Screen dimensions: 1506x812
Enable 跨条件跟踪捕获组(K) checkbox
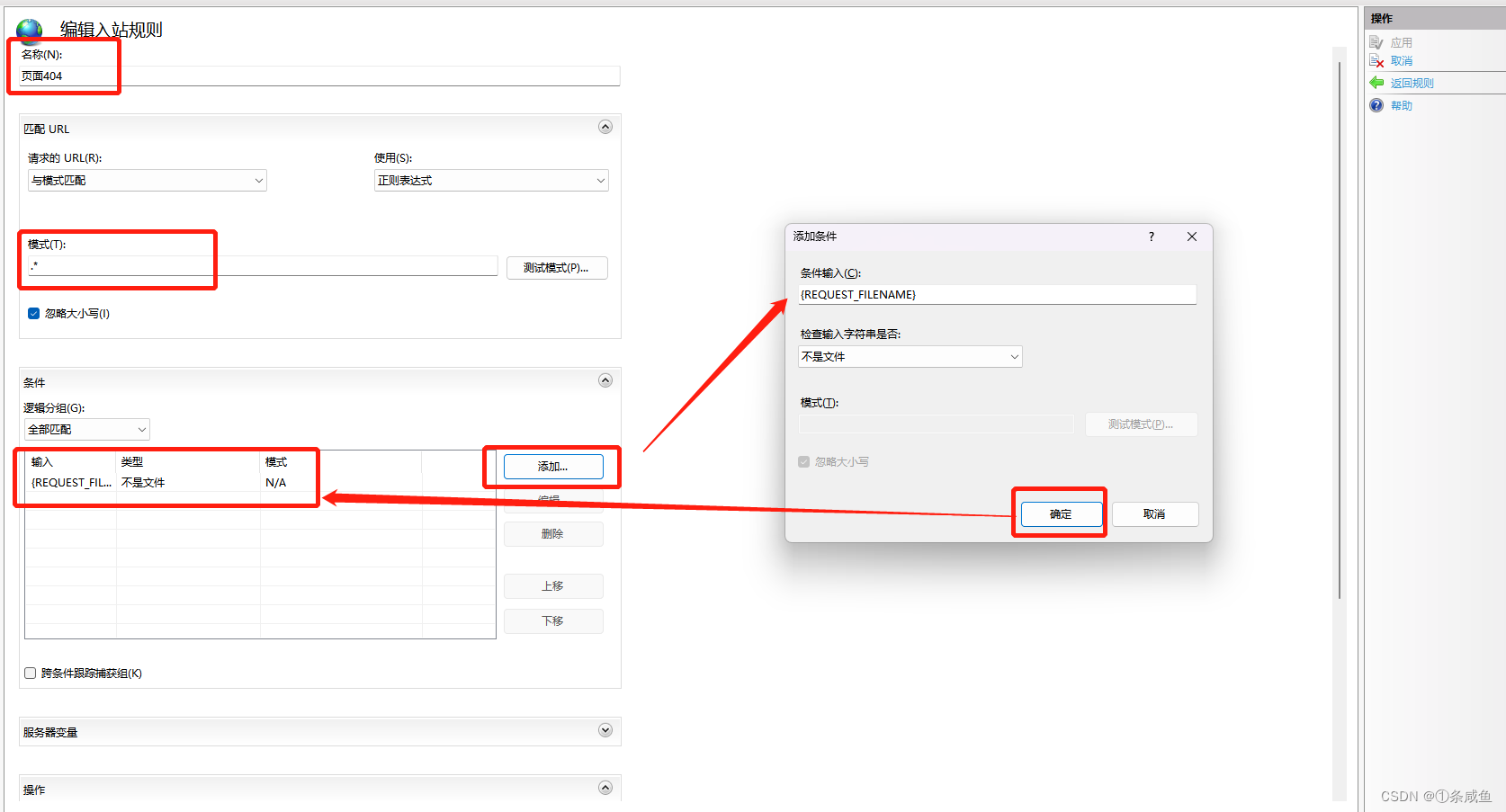click(31, 673)
